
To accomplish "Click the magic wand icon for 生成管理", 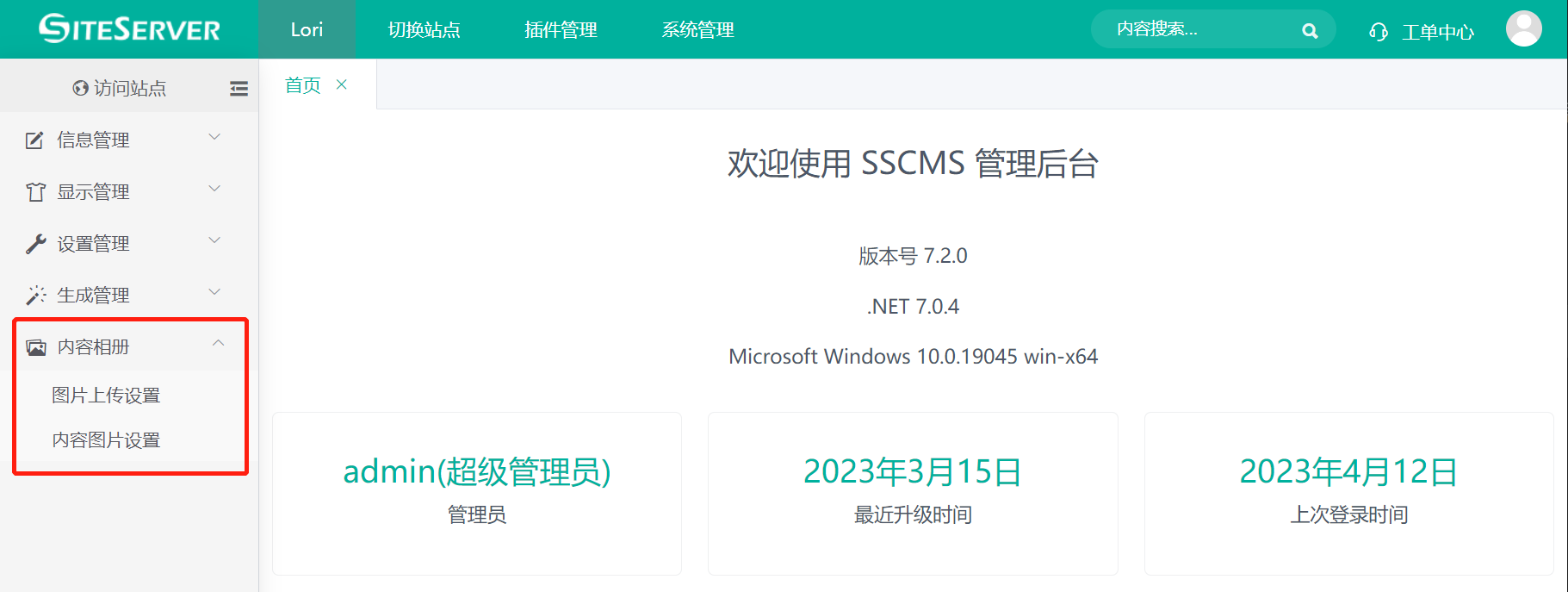I will click(x=35, y=296).
